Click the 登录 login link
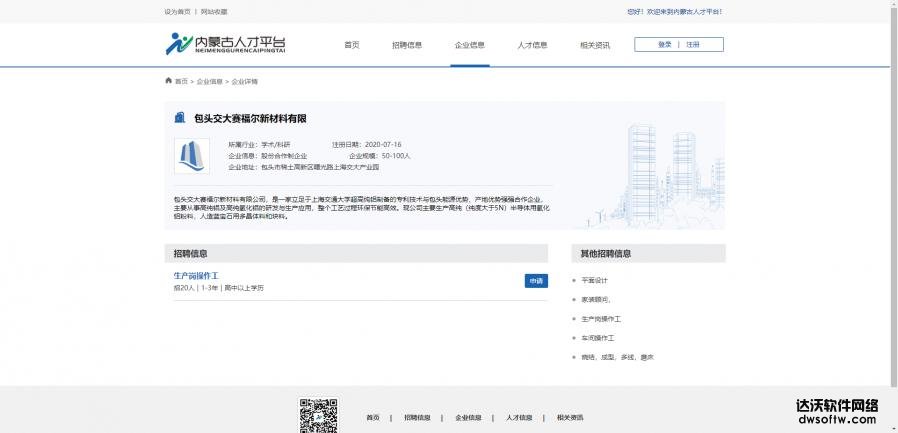Image resolution: width=898 pixels, height=433 pixels. pyautogui.click(x=664, y=45)
